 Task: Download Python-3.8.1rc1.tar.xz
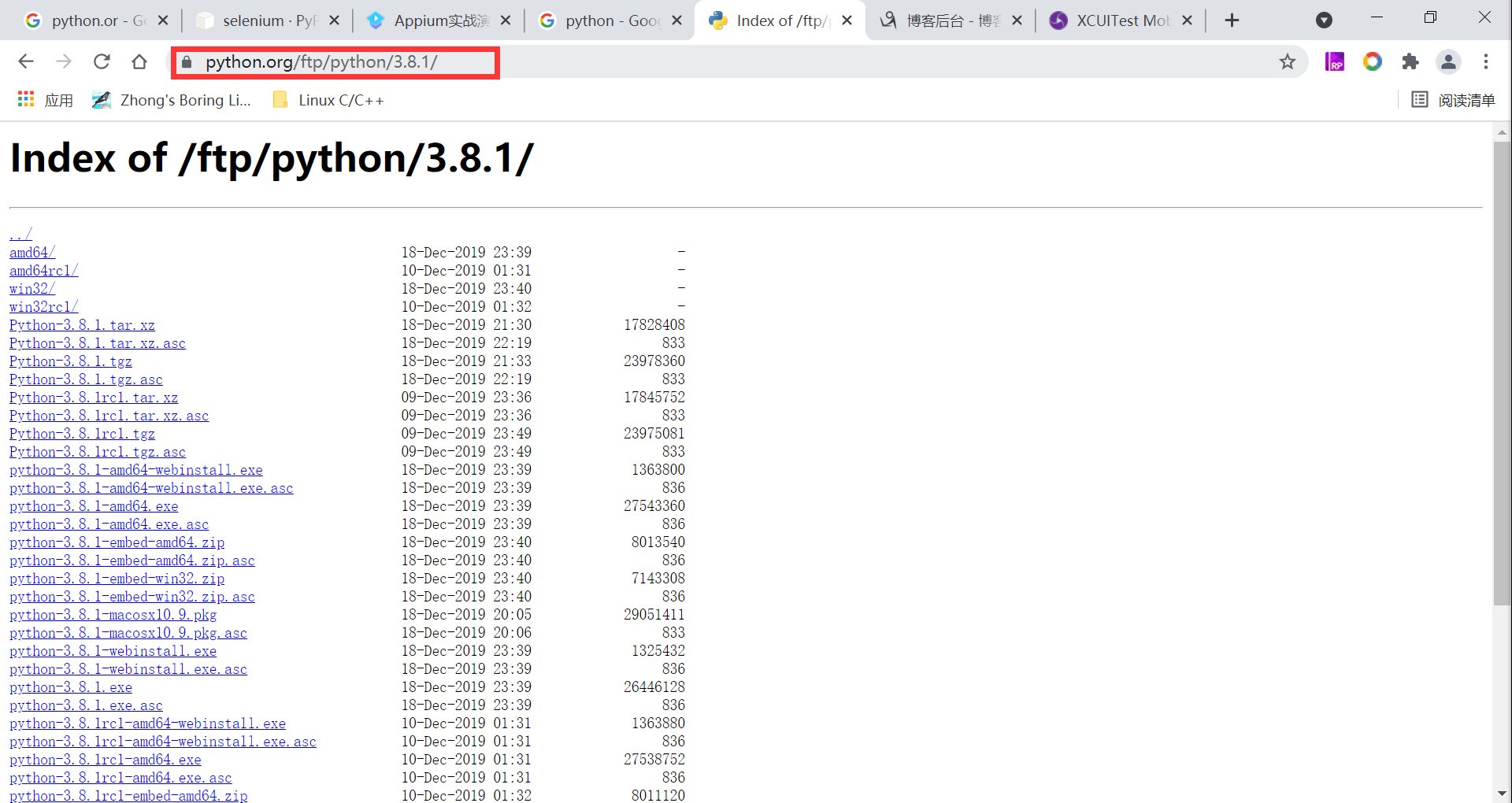pyautogui.click(x=94, y=397)
